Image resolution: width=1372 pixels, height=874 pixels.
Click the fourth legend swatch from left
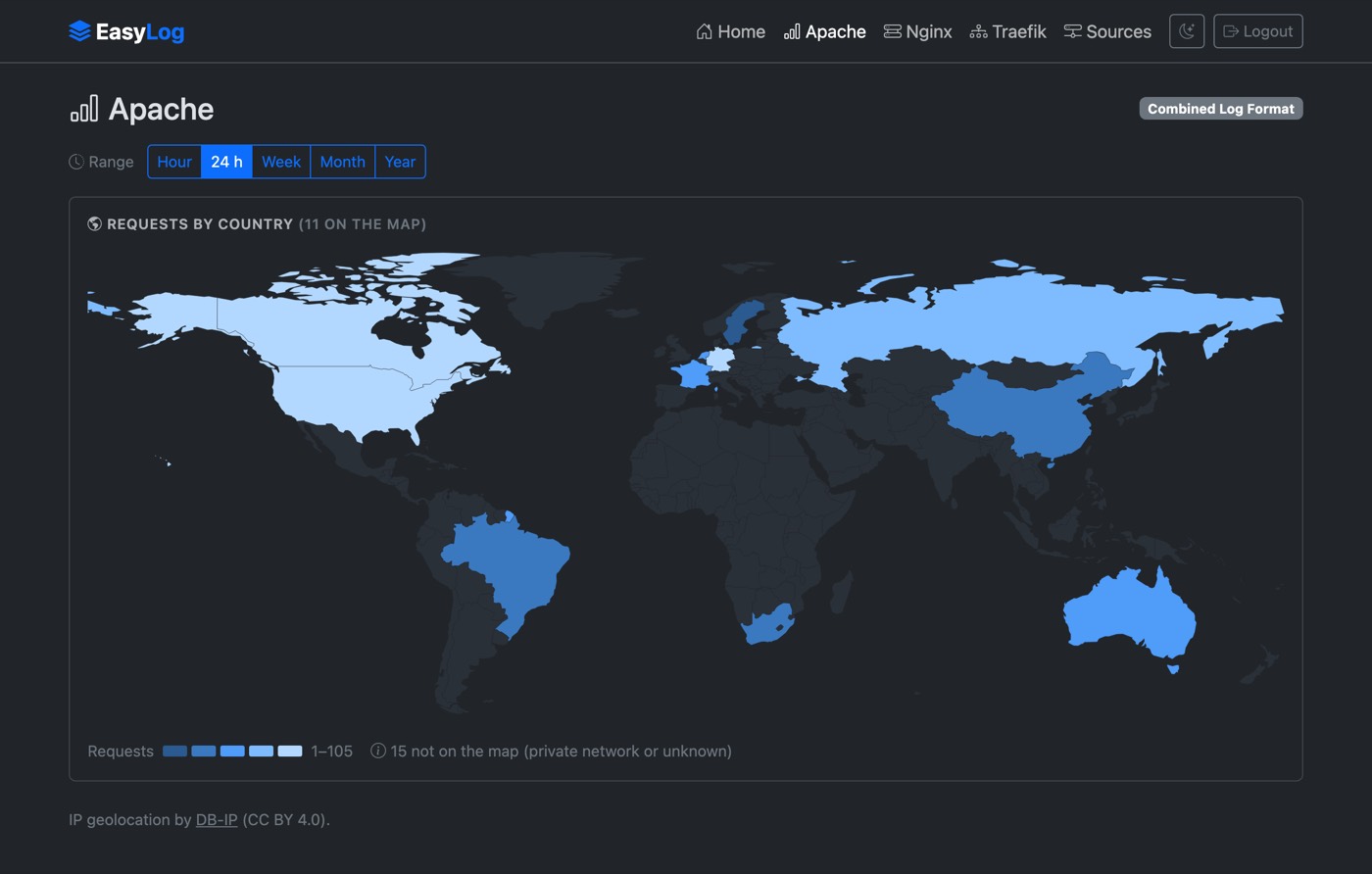[x=261, y=752]
